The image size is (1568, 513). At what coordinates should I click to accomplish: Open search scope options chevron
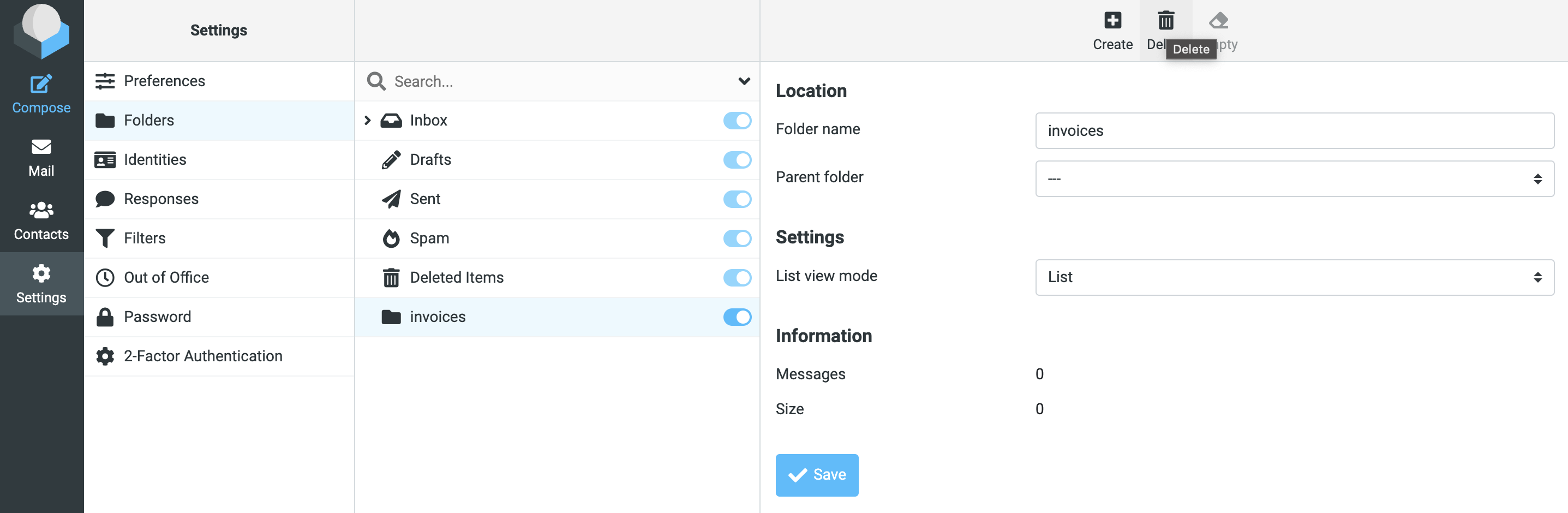743,81
